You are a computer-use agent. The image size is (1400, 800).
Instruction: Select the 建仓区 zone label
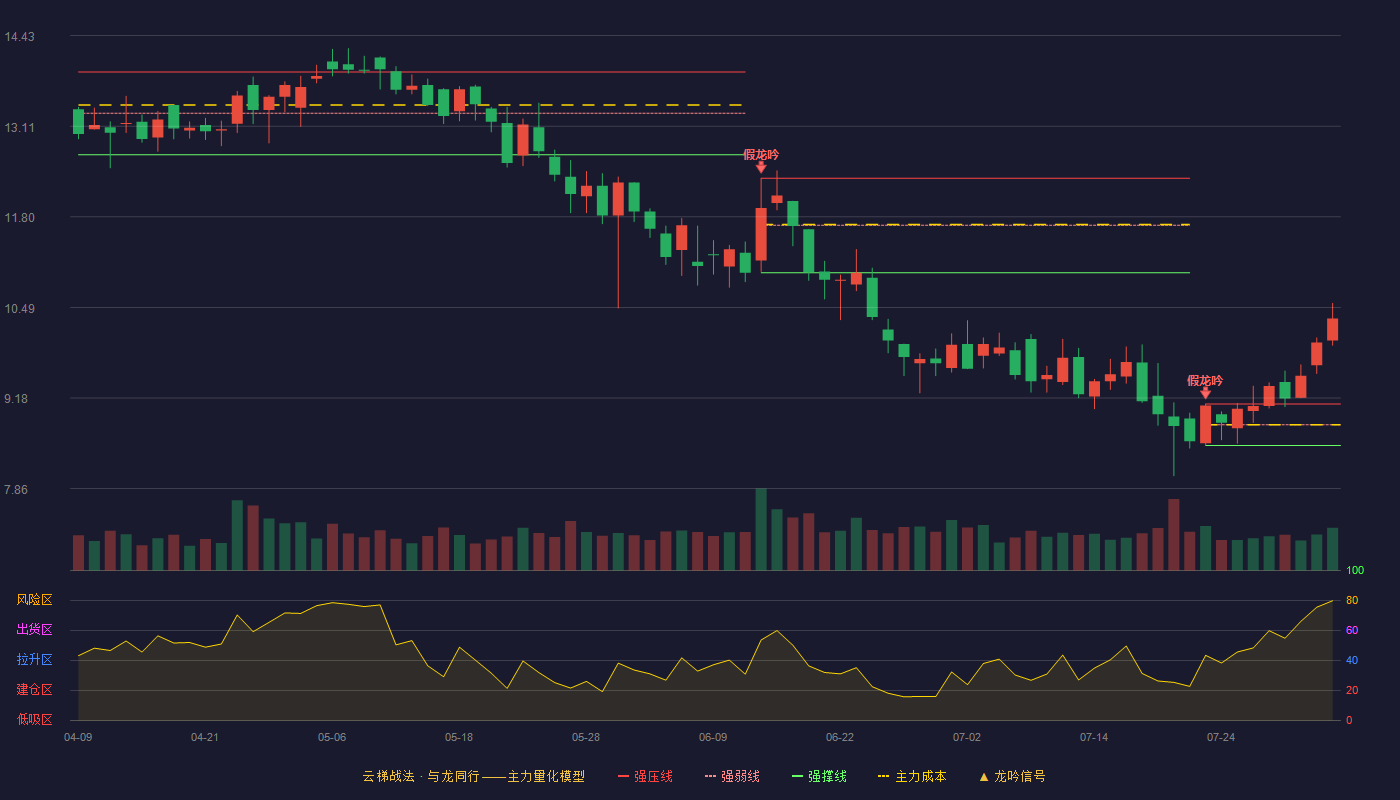pyautogui.click(x=34, y=690)
